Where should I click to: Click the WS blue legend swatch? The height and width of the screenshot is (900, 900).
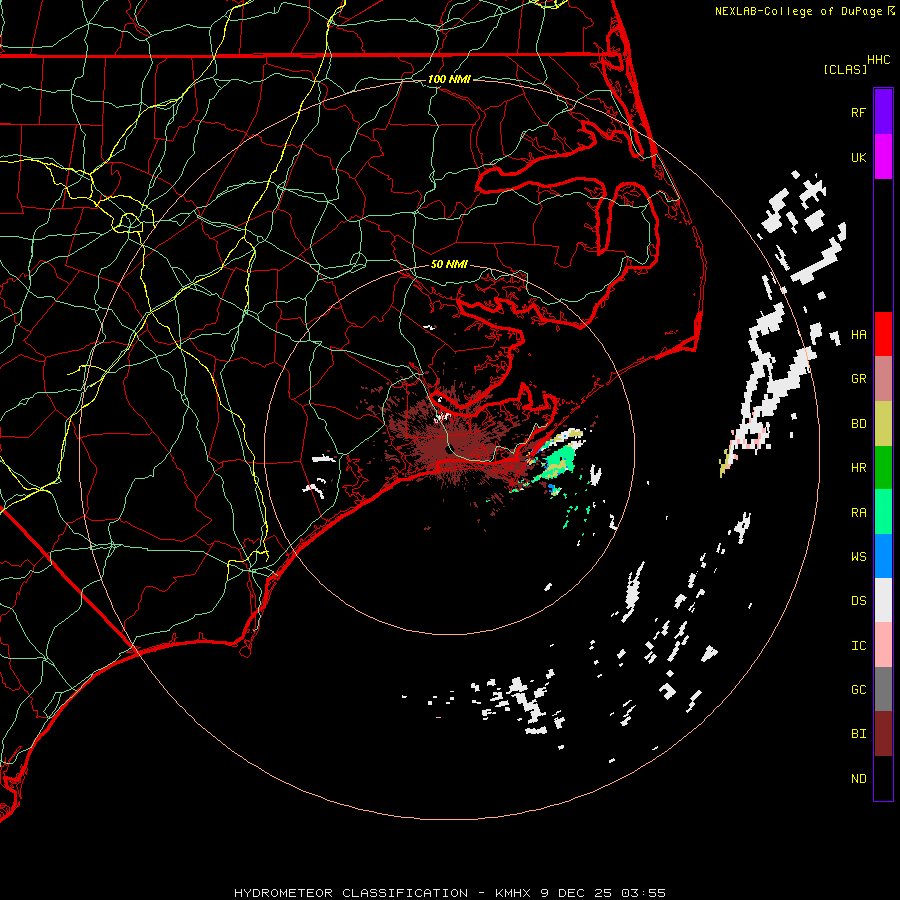pyautogui.click(x=883, y=556)
